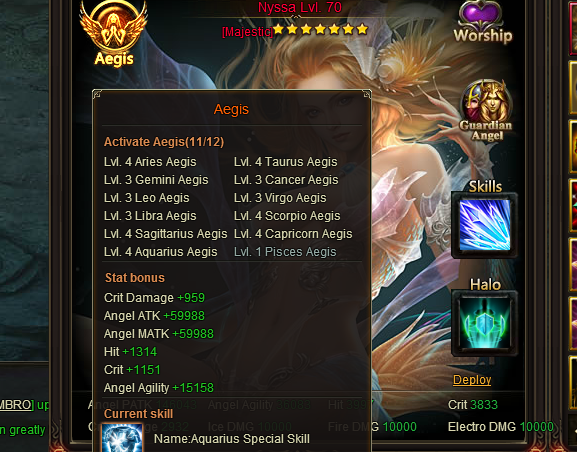577x452 pixels.
Task: Select Lvl. 4 Aries Aegis entry
Action: [150, 162]
